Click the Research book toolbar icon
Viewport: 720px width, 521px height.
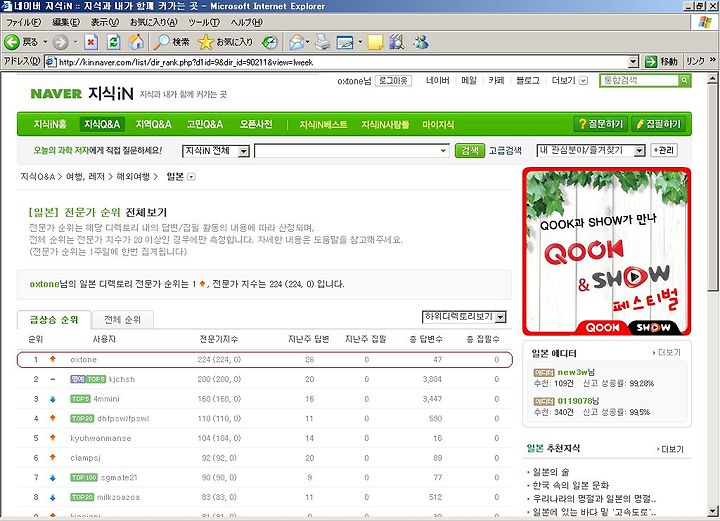pos(397,42)
